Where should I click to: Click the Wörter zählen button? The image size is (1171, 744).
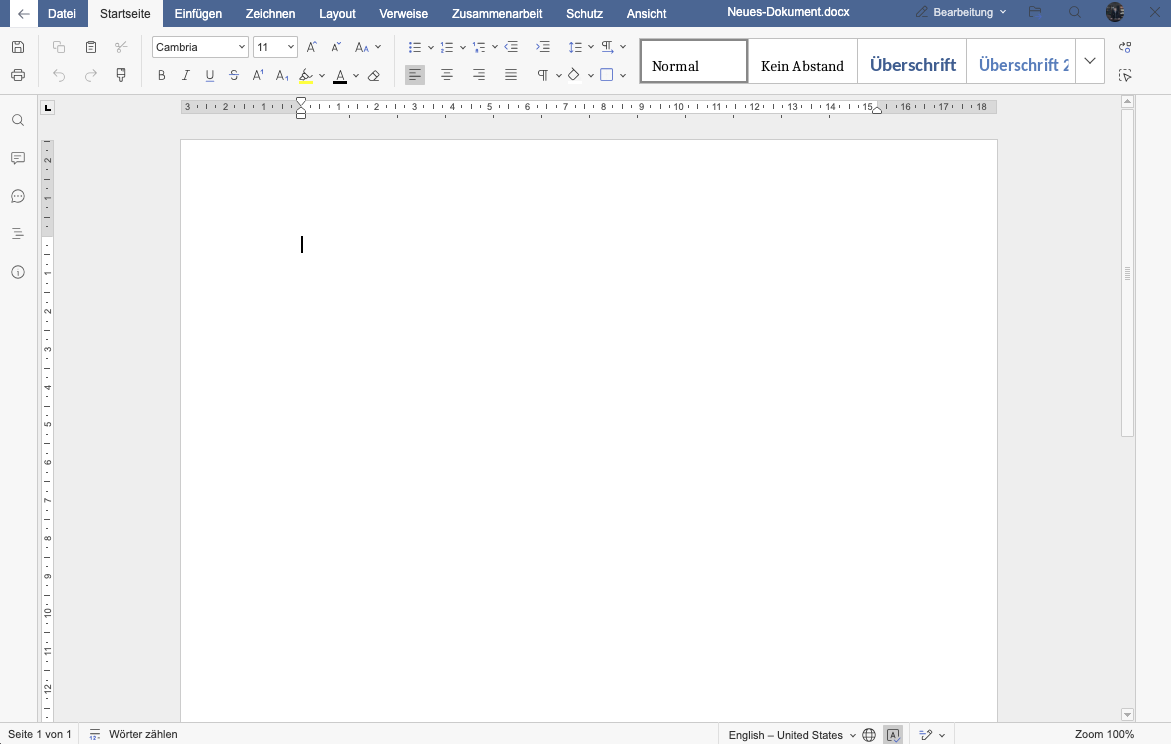[x=134, y=734]
